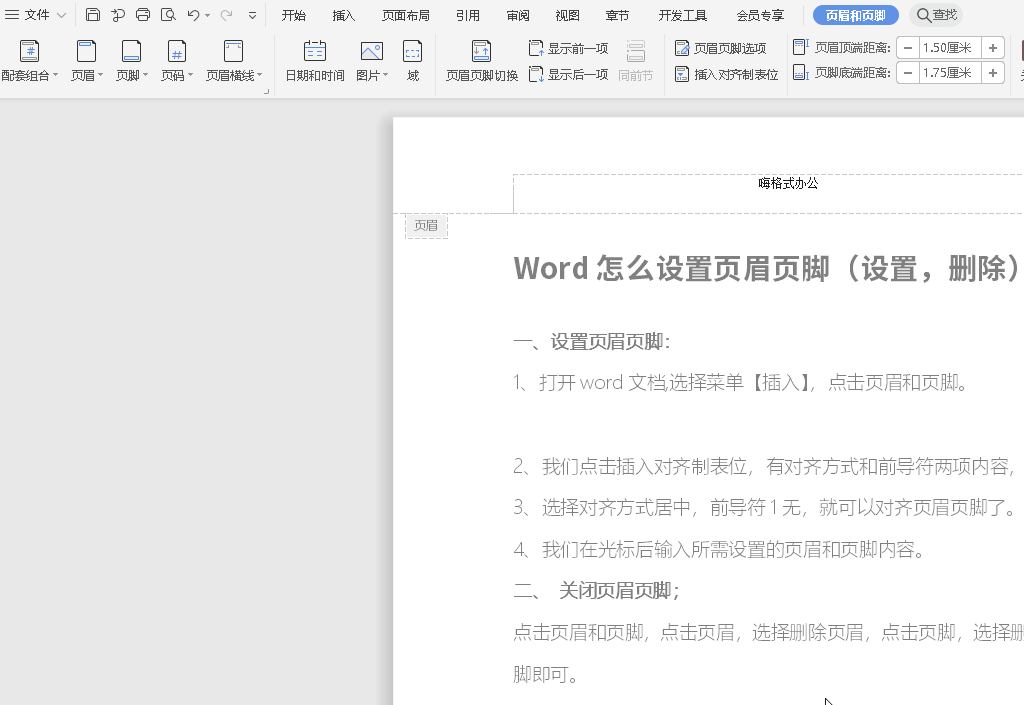The width and height of the screenshot is (1024, 705).
Task: Click the Print icon
Action: pyautogui.click(x=143, y=15)
